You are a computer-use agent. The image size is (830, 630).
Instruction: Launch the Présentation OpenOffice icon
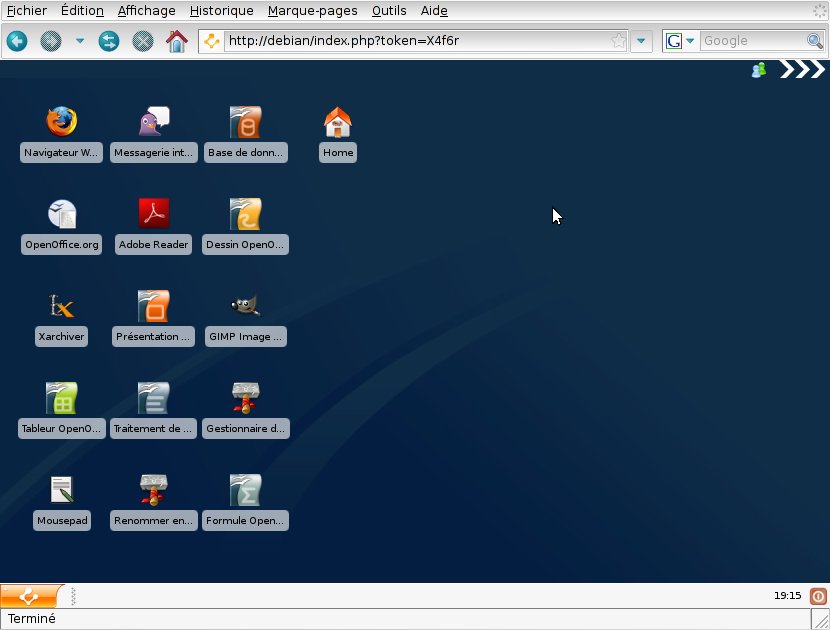point(154,306)
